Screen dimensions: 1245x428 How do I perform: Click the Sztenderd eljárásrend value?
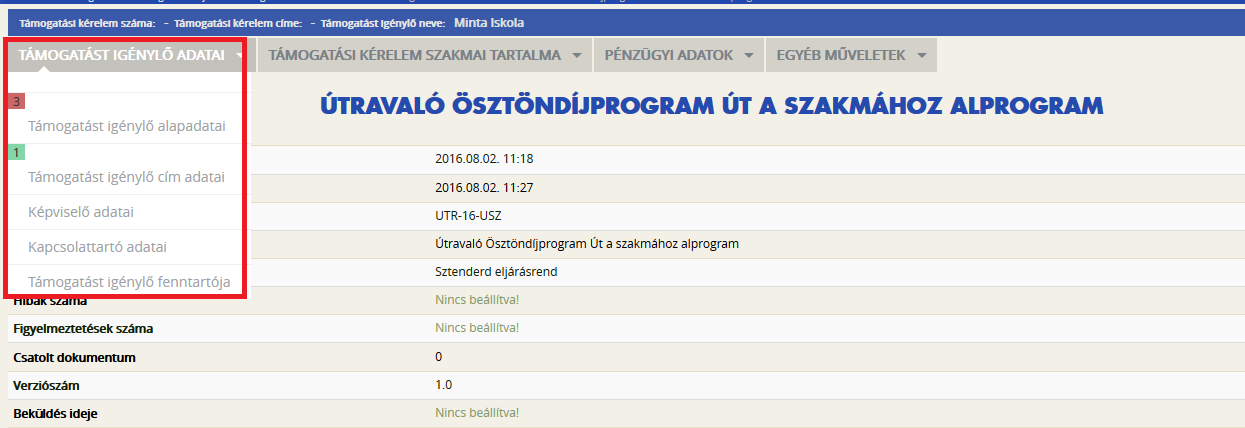tap(496, 272)
